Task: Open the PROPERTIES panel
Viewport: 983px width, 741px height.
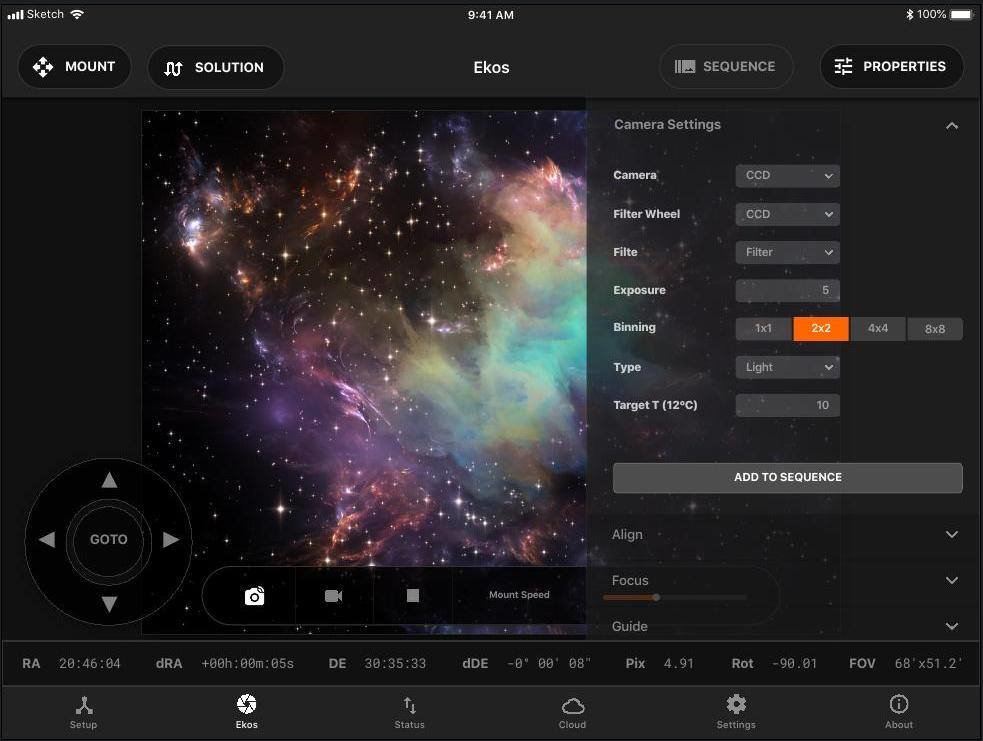Action: [x=891, y=66]
